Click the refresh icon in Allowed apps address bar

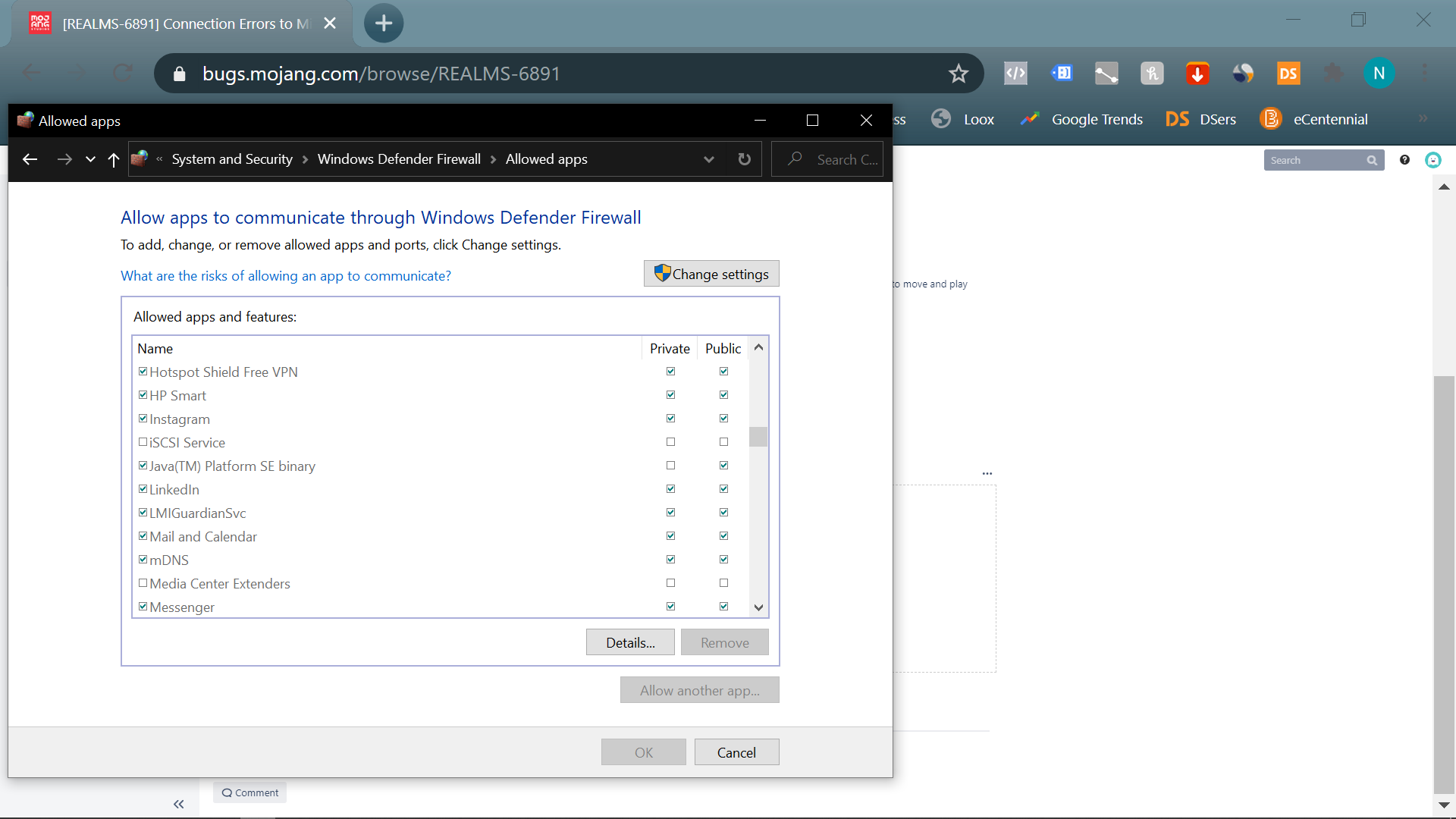click(744, 159)
